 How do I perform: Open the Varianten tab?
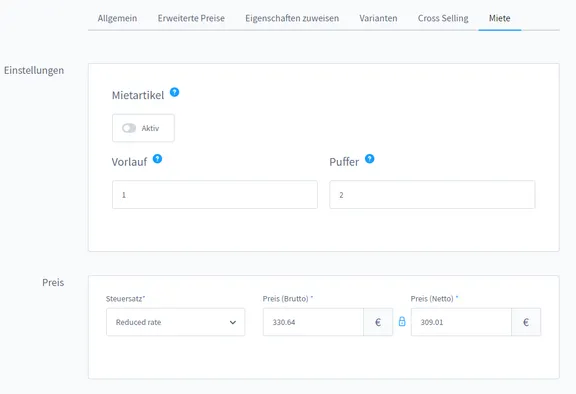coord(378,18)
